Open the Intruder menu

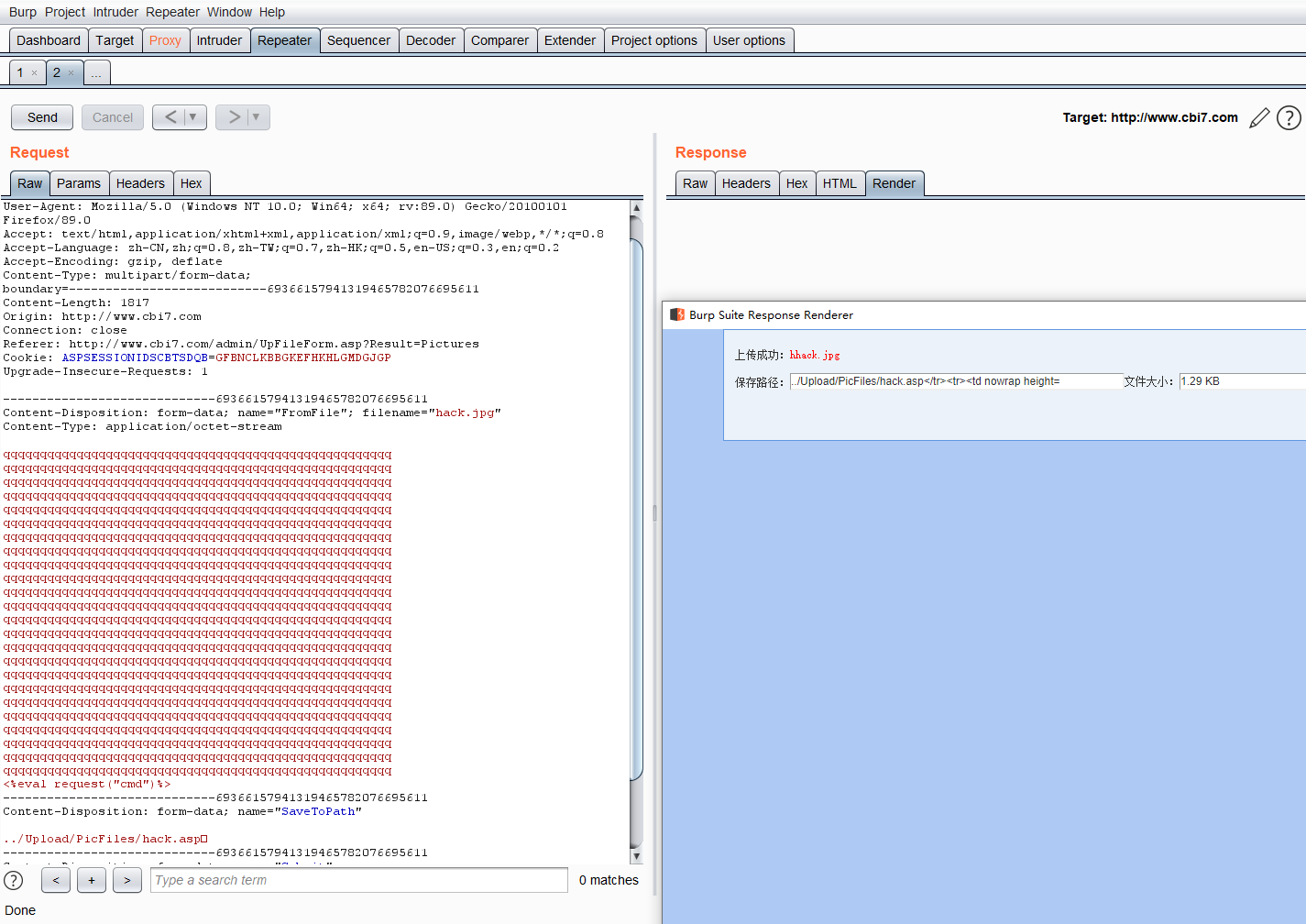(x=115, y=12)
